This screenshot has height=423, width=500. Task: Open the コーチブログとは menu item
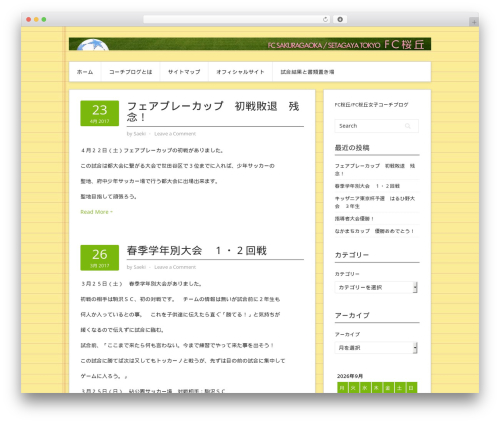pyautogui.click(x=130, y=72)
